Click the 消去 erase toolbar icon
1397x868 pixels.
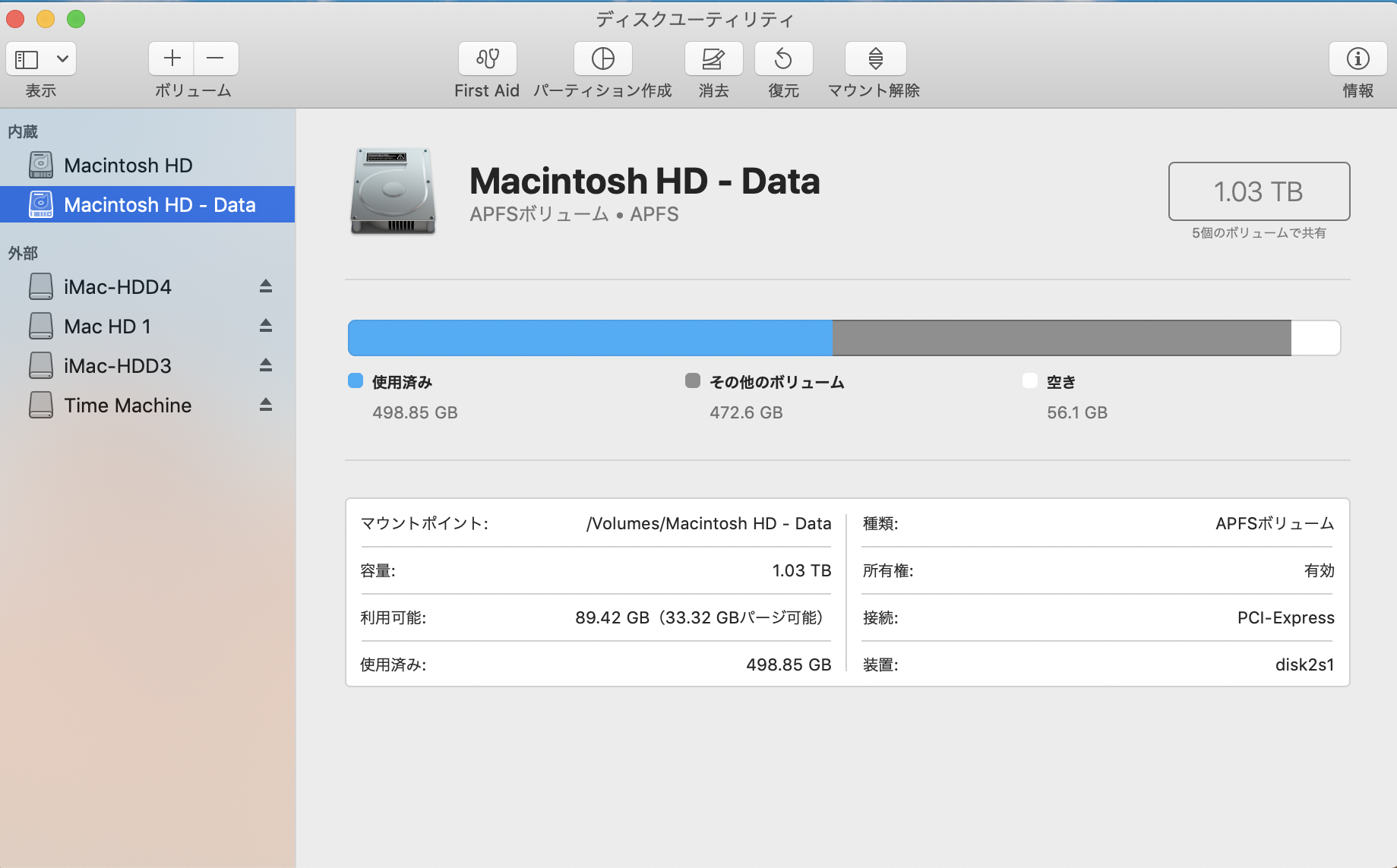713,59
